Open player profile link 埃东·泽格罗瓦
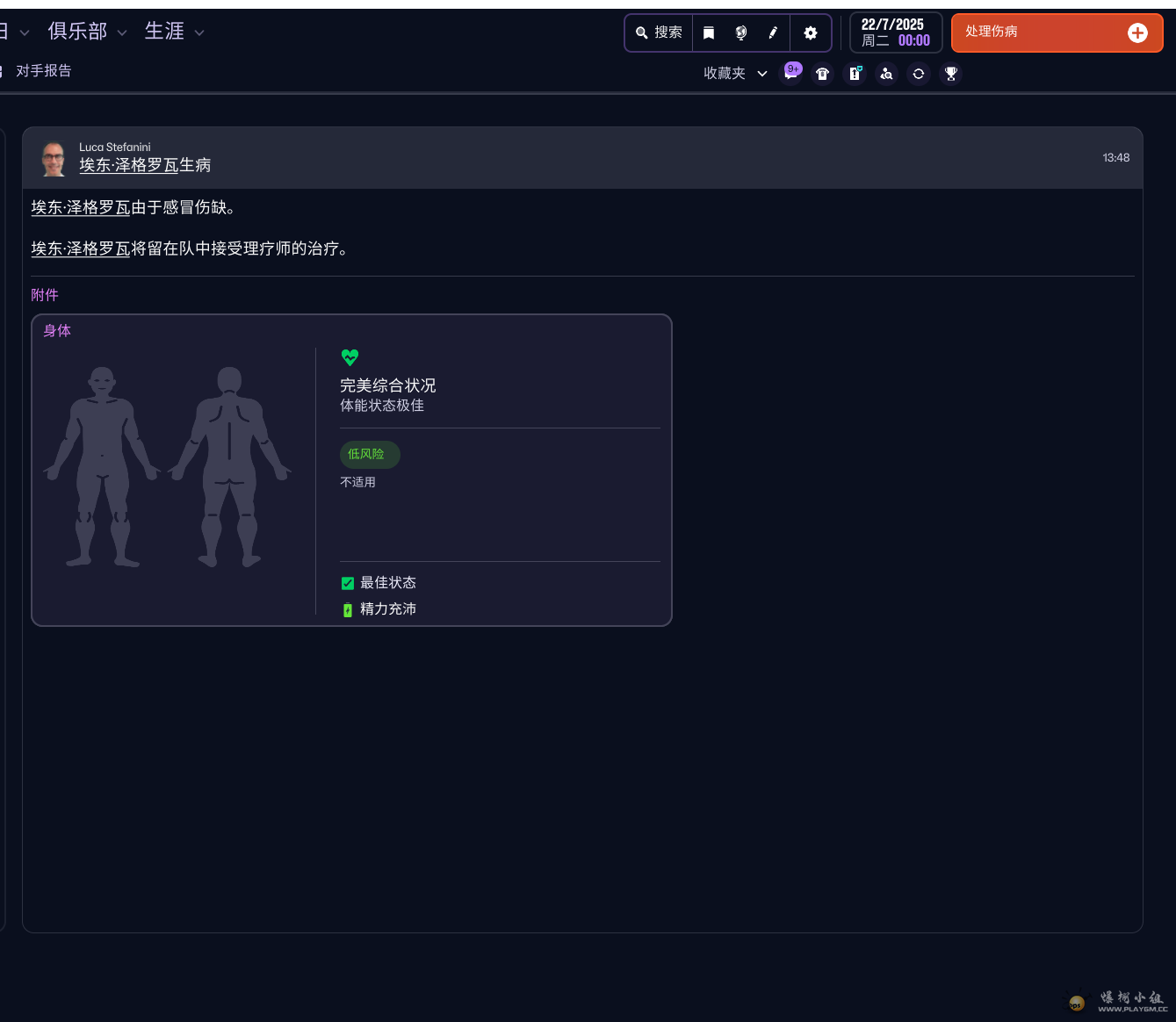 click(80, 207)
